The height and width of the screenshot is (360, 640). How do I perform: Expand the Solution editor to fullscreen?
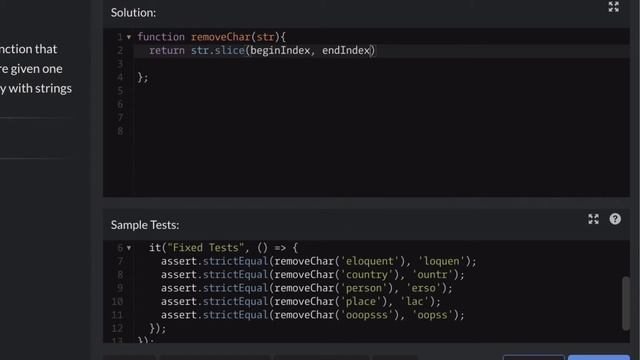click(613, 7)
